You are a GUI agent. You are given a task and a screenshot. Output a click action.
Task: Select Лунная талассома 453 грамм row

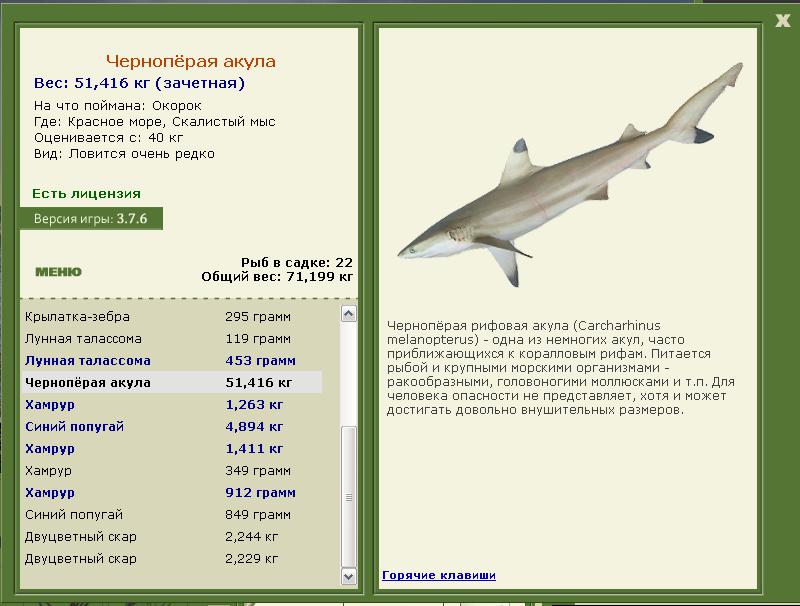pyautogui.click(x=171, y=360)
